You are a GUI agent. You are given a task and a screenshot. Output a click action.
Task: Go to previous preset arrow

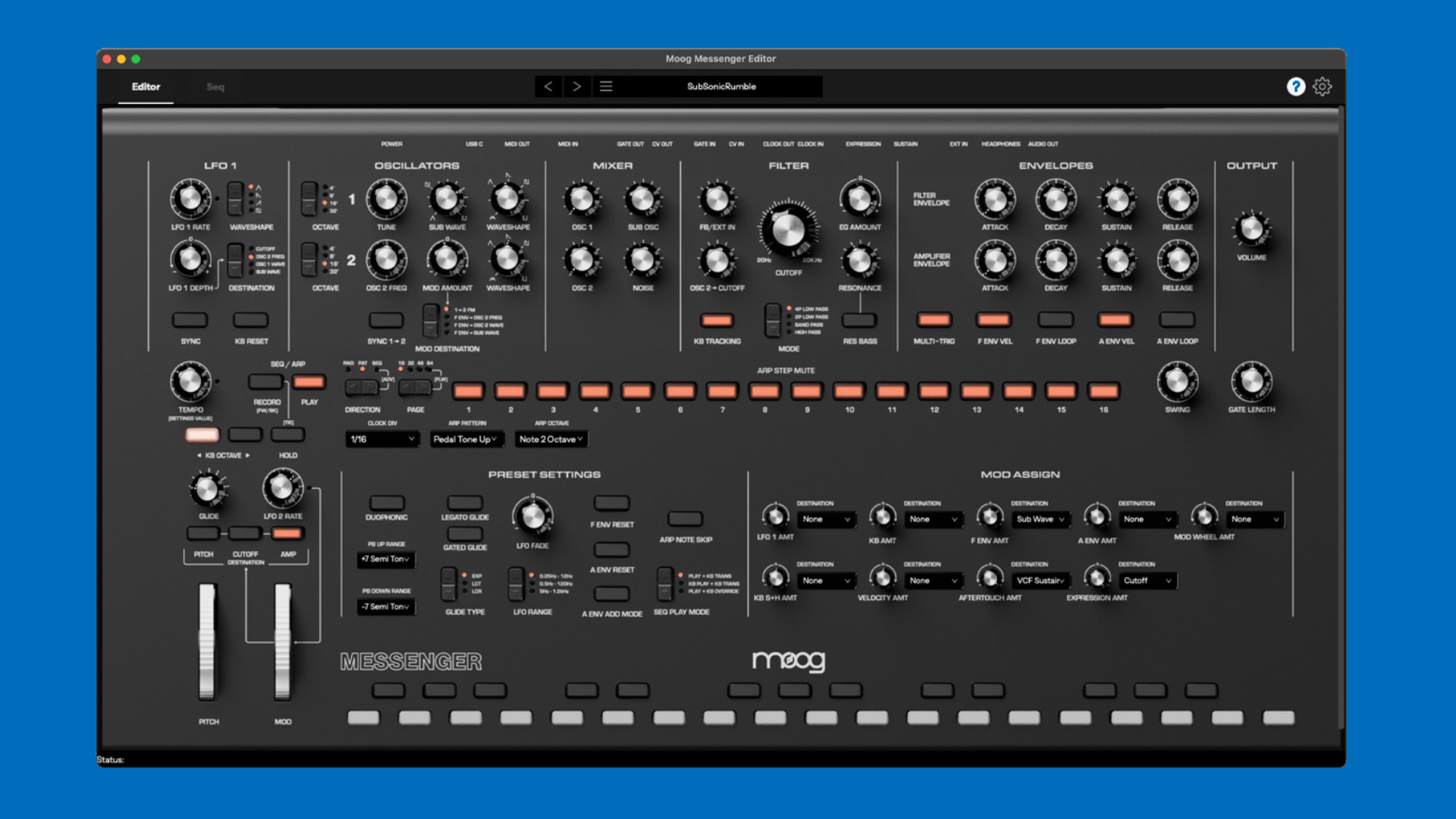point(548,86)
